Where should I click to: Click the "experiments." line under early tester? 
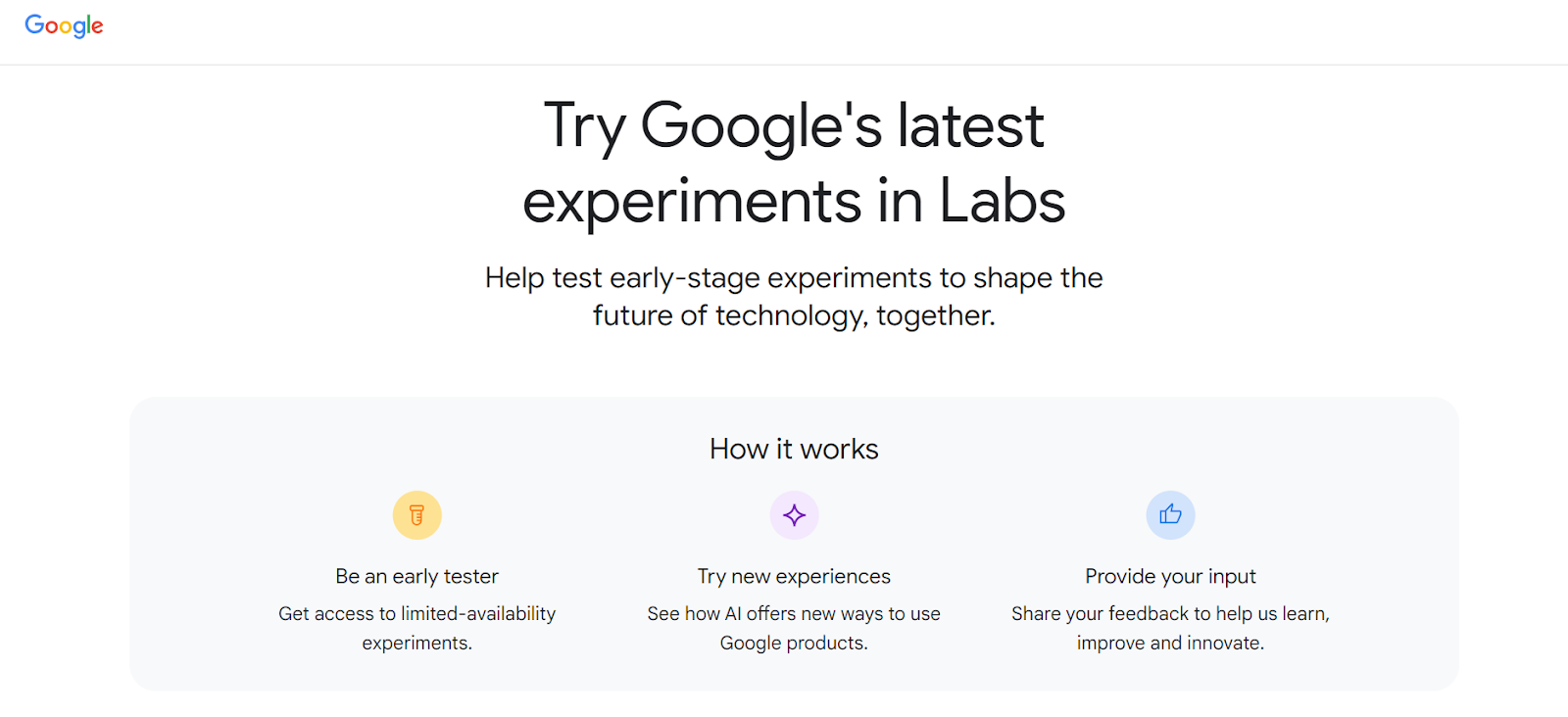coord(416,644)
